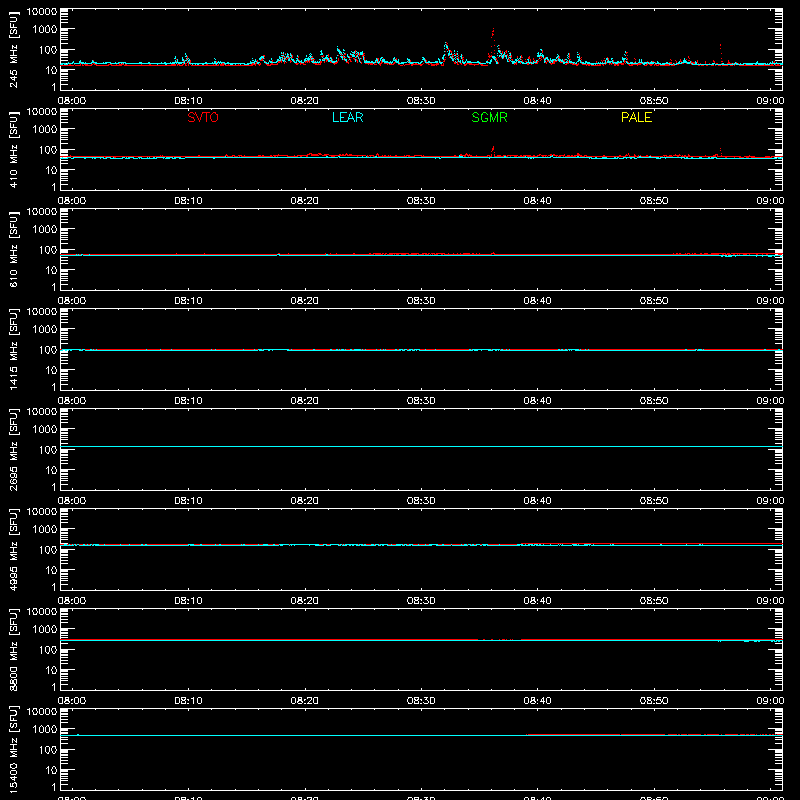
Task: Click '08:50' under the 1415 MHz plot
Action: [654, 401]
